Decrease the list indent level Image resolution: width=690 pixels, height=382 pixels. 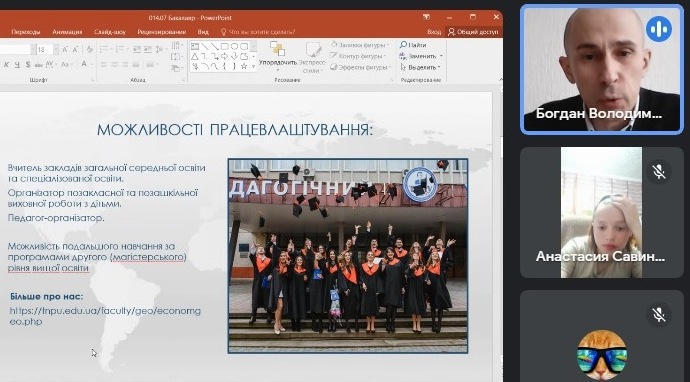click(x=137, y=49)
